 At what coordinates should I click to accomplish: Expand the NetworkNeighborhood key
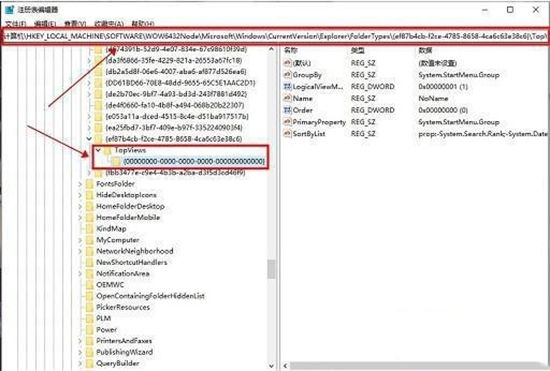80,251
